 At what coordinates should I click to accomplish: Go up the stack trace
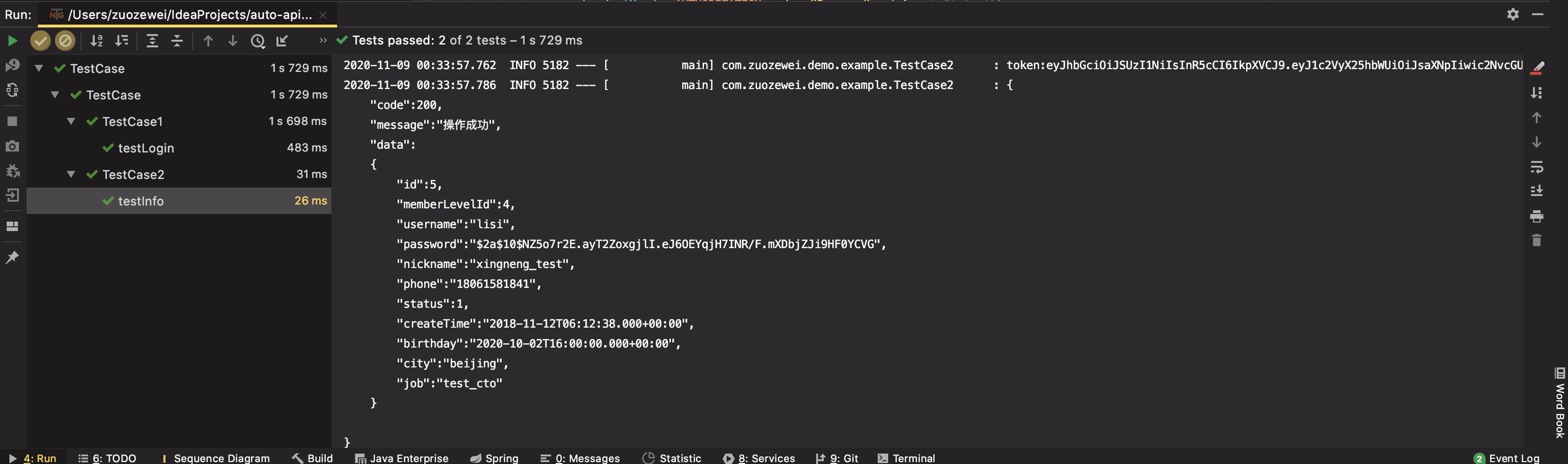point(1536,117)
